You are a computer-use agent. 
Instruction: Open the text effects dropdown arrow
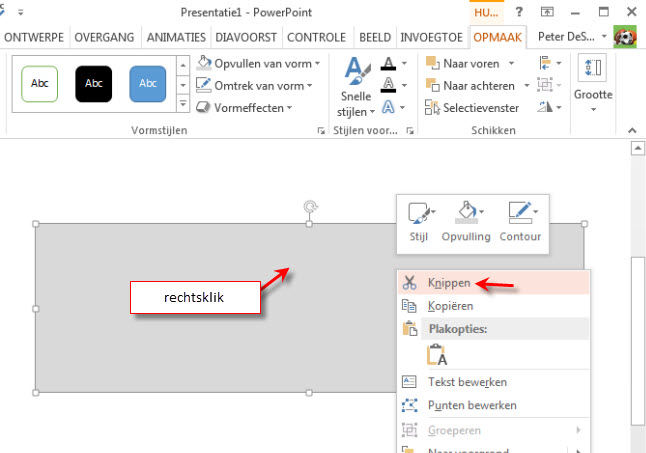click(x=403, y=107)
